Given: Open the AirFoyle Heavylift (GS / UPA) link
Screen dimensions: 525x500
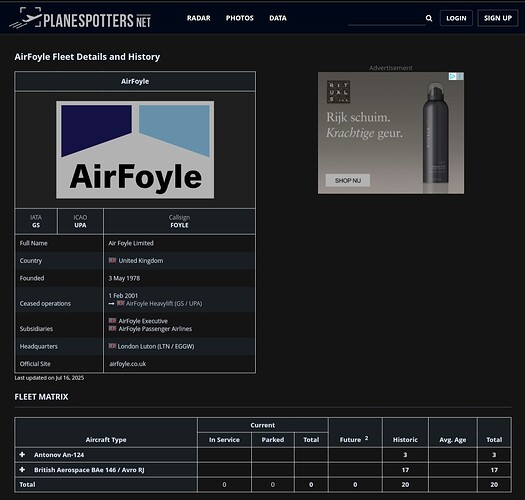Looking at the screenshot, I should pyautogui.click(x=164, y=303).
